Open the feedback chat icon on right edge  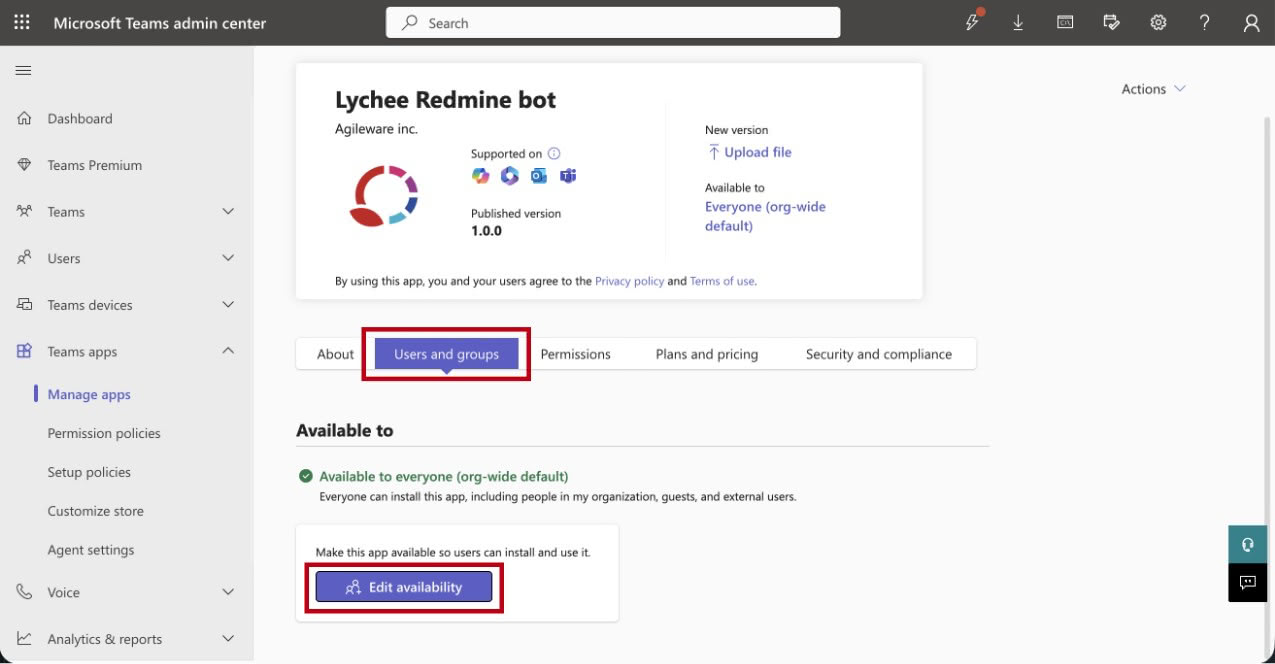(x=1247, y=582)
